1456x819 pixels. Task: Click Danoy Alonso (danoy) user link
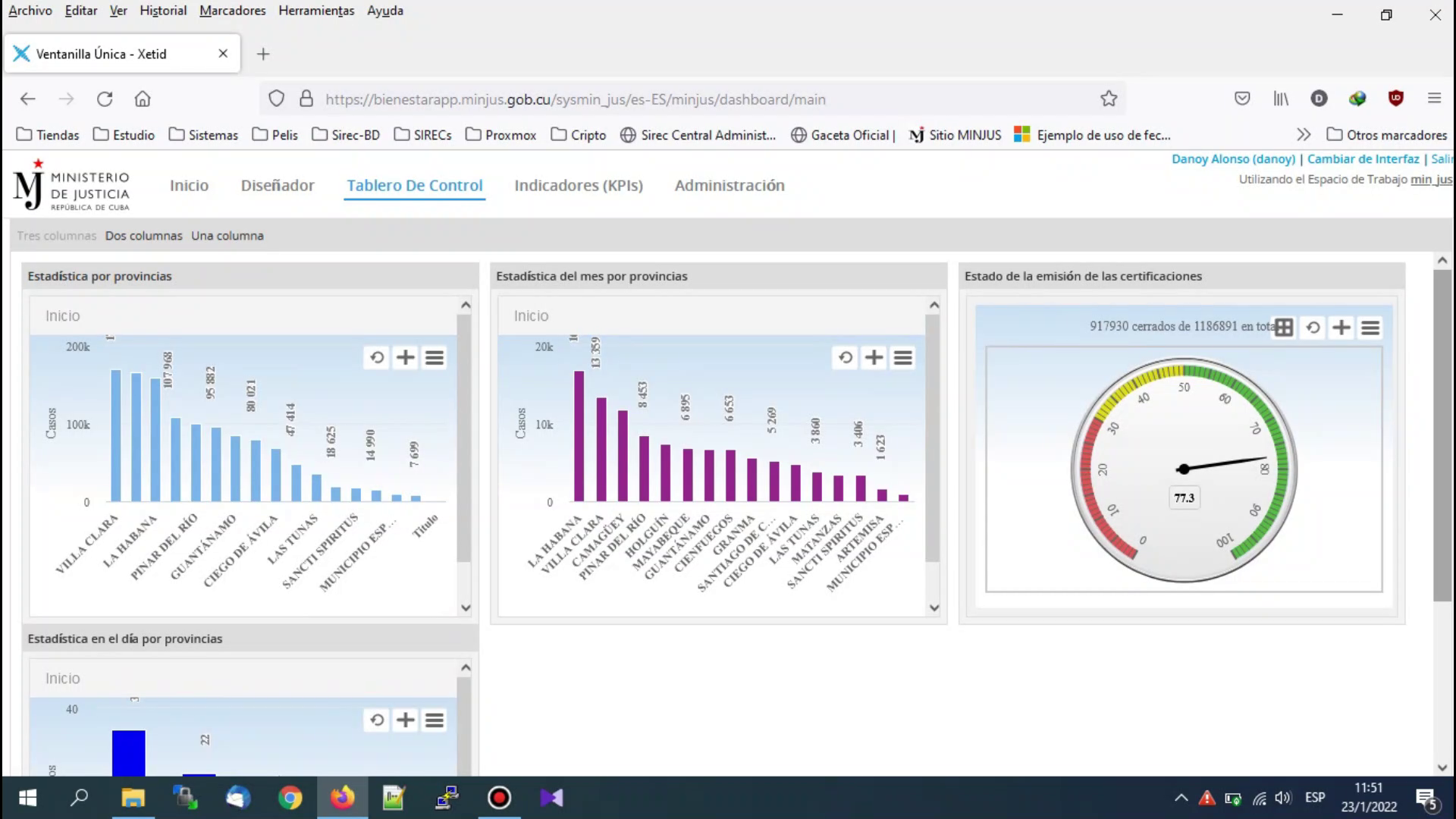click(x=1233, y=158)
